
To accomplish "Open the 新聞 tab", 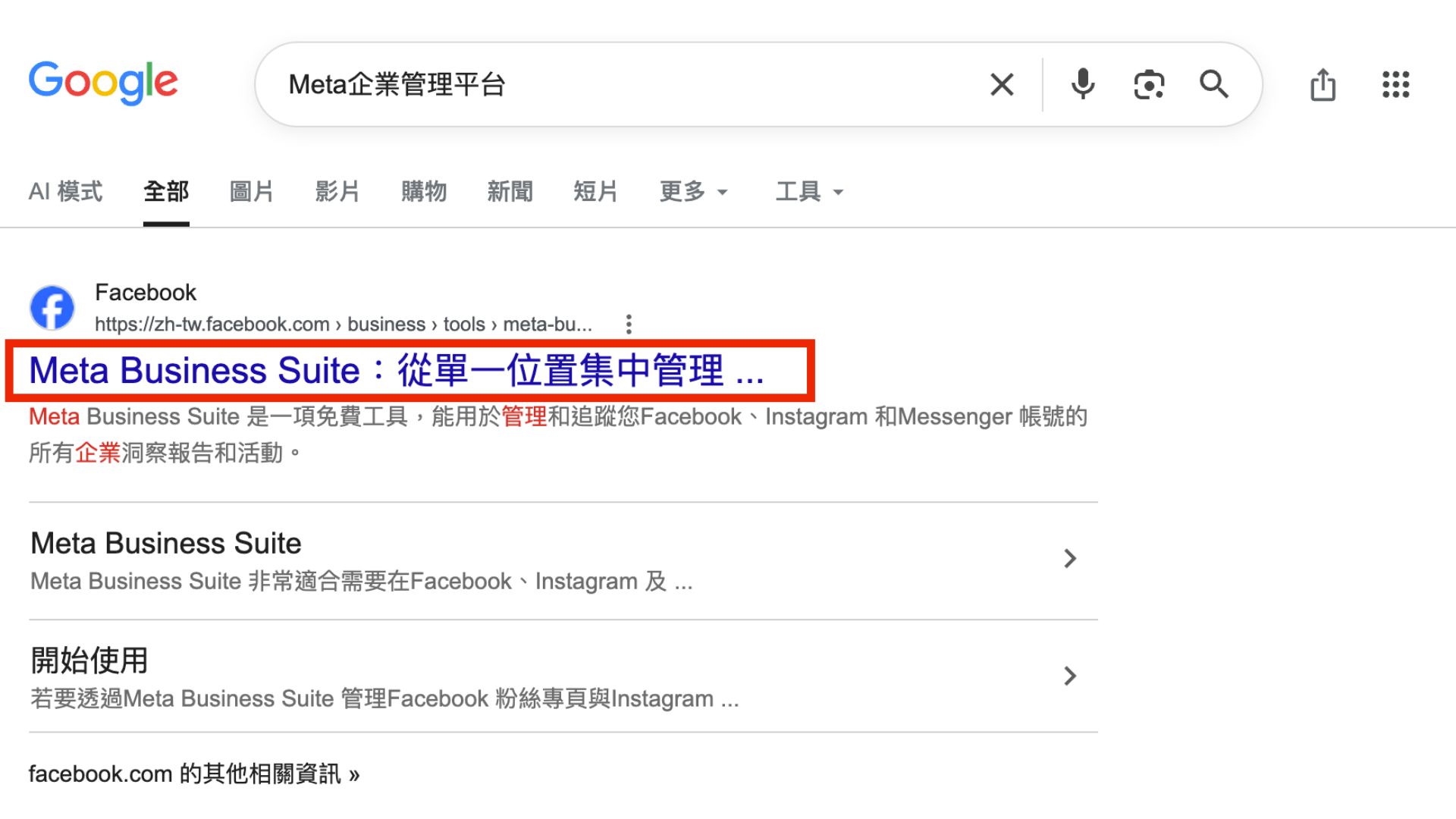I will click(510, 192).
